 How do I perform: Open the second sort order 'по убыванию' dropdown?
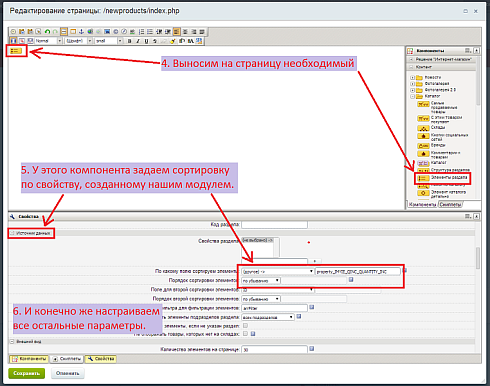[x=261, y=299]
